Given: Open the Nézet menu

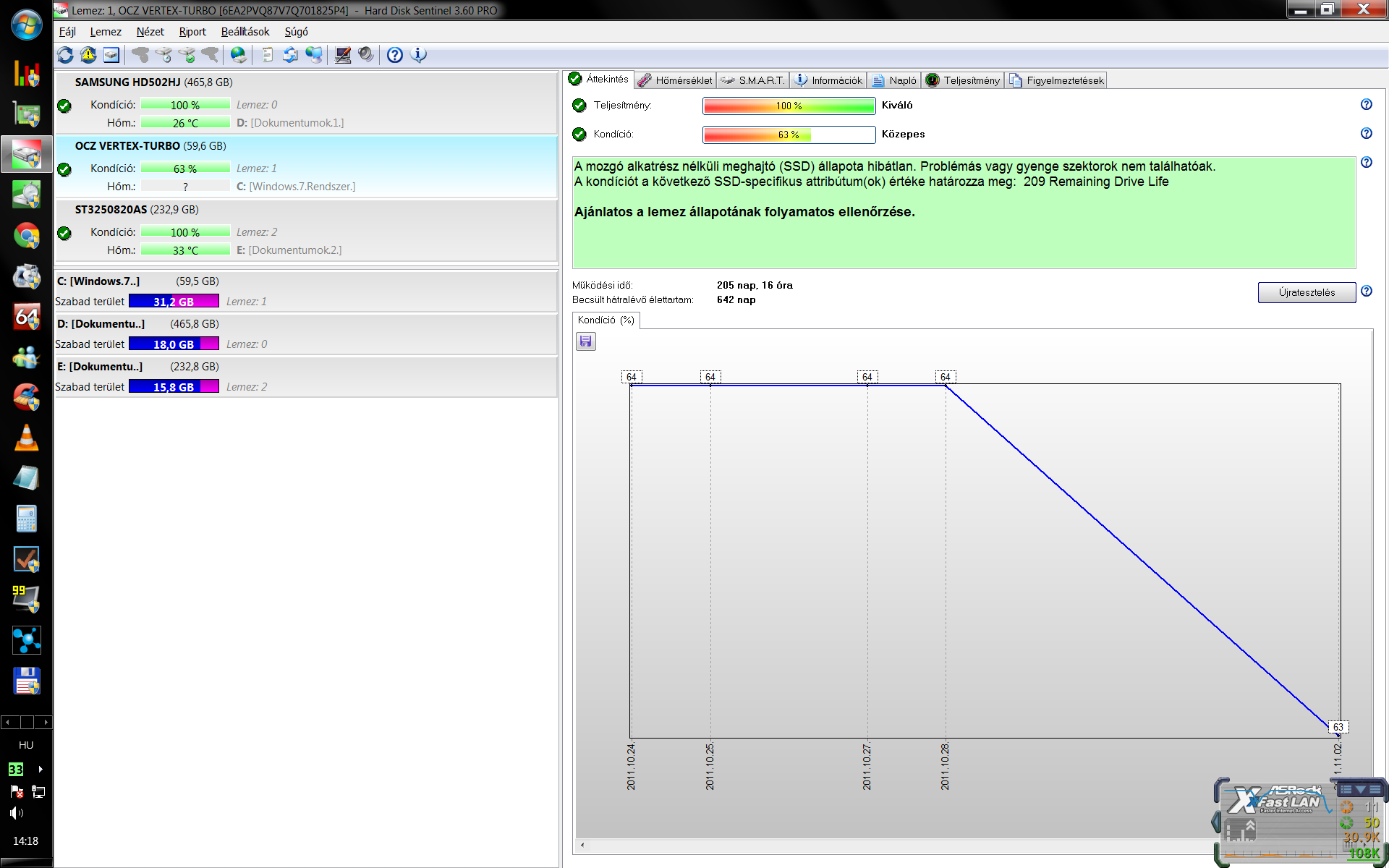Looking at the screenshot, I should [x=150, y=32].
